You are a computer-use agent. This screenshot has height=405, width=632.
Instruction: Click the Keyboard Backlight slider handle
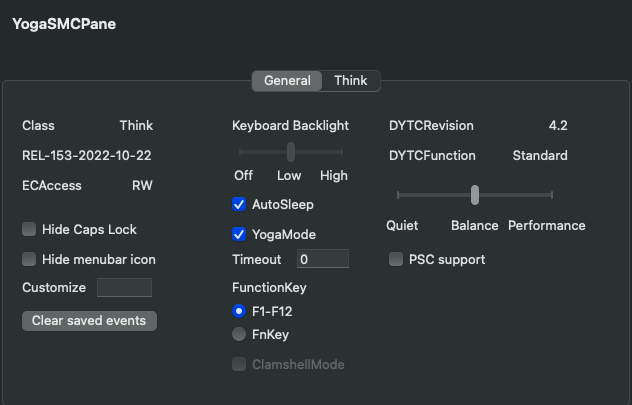click(x=291, y=152)
